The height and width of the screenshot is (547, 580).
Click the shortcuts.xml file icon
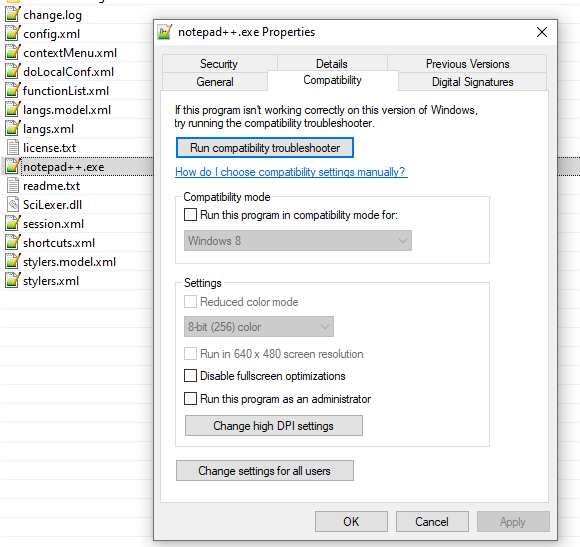pos(13,243)
